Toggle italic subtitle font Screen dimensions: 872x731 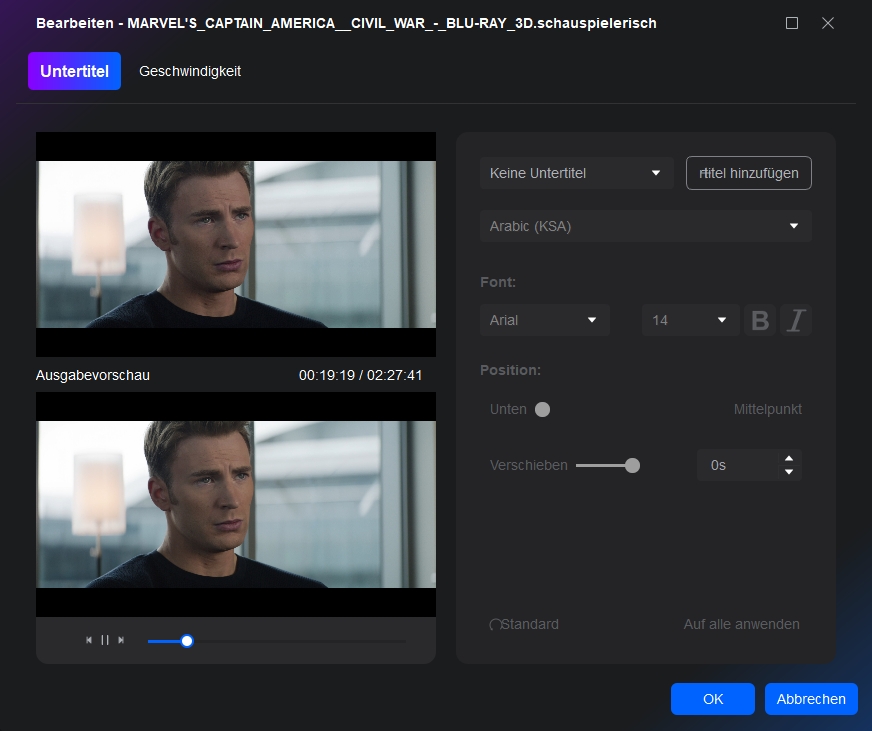(x=796, y=320)
